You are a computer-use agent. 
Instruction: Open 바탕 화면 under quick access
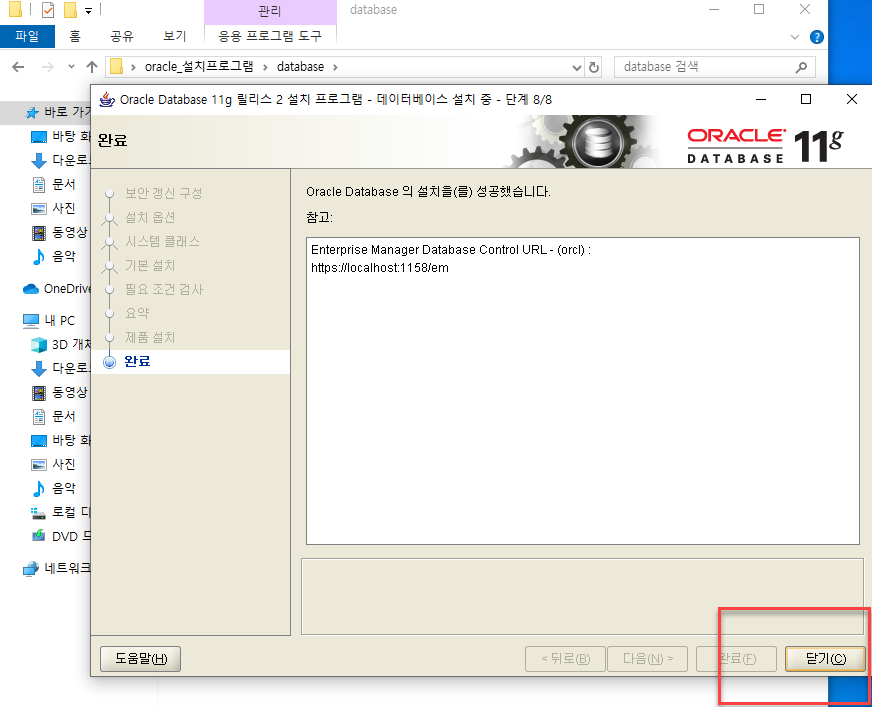coord(61,136)
